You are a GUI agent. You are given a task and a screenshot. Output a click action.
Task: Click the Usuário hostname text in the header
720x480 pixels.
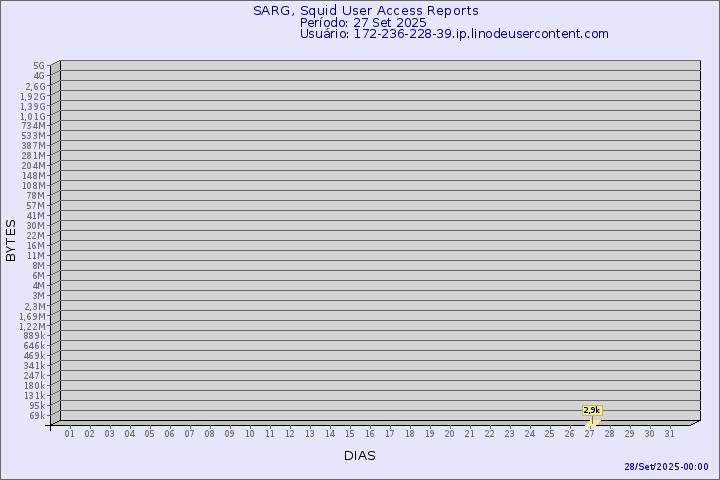[x=454, y=33]
